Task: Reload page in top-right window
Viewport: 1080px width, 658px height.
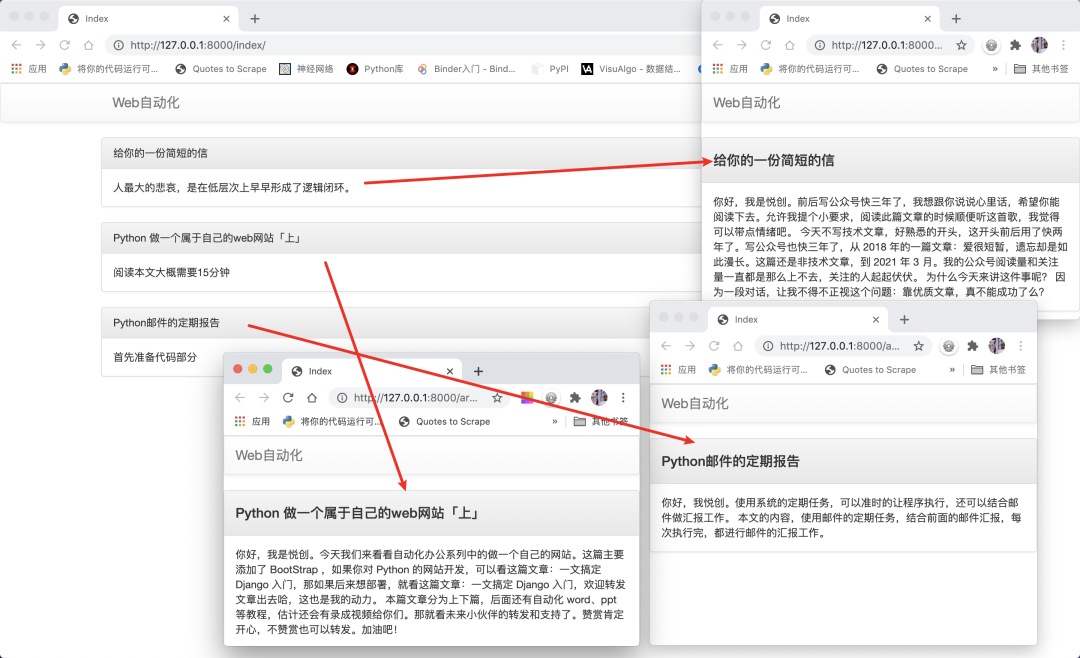Action: click(x=766, y=45)
